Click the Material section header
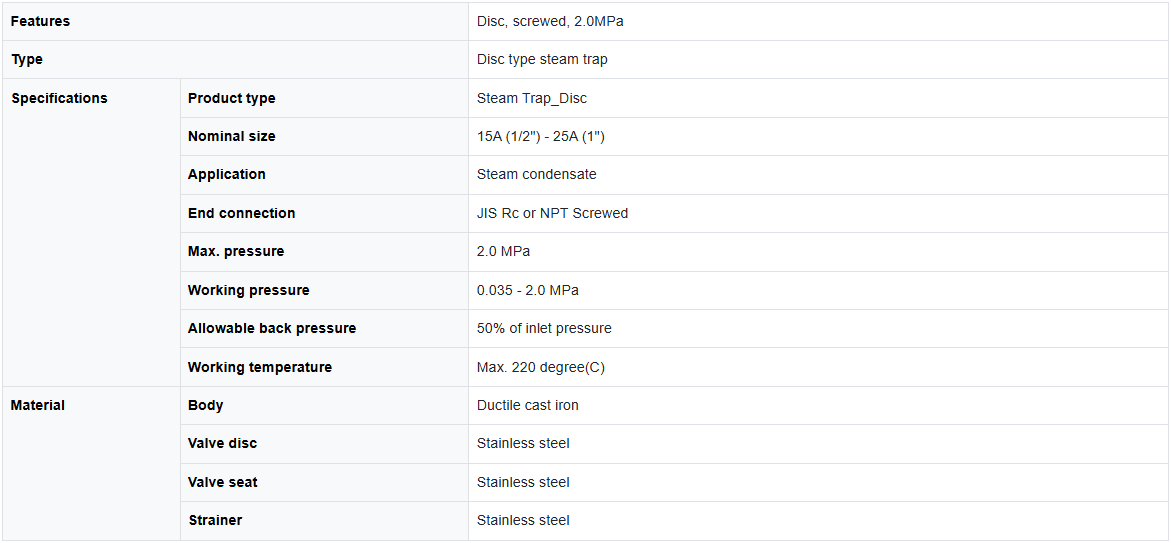Screen dimensions: 1171x543 pyautogui.click(x=38, y=405)
